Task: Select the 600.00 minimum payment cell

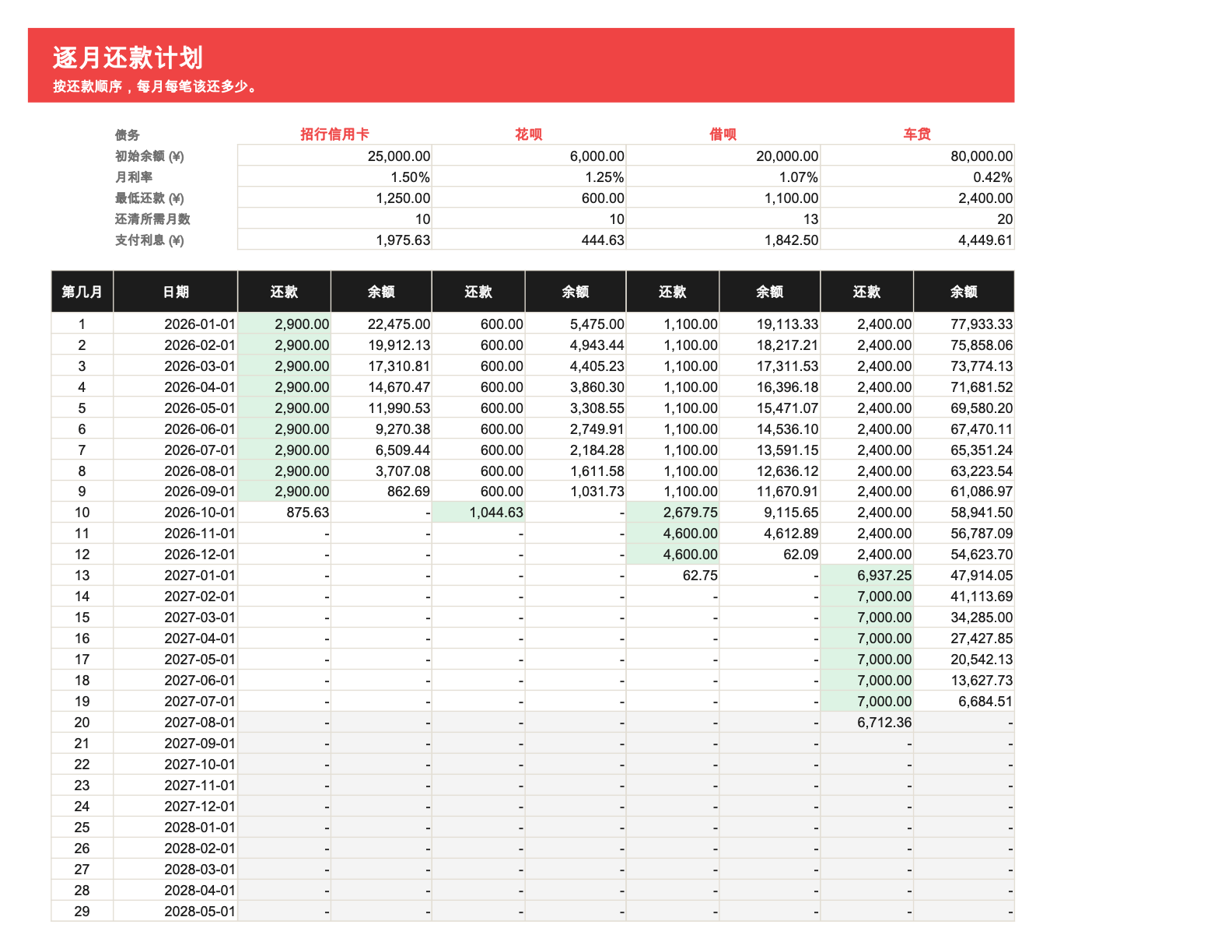Action: coord(529,198)
